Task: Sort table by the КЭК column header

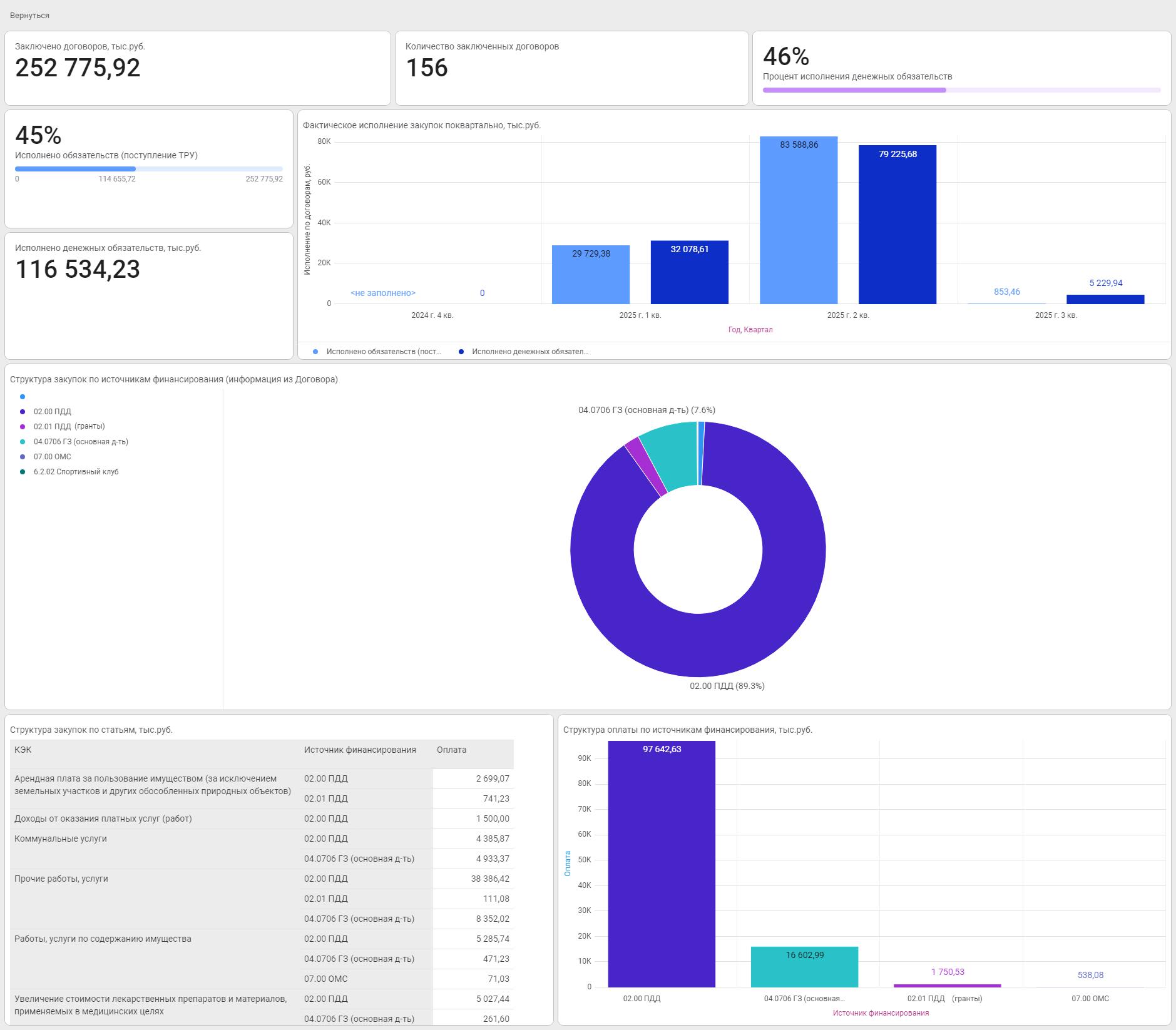Action: pos(23,750)
